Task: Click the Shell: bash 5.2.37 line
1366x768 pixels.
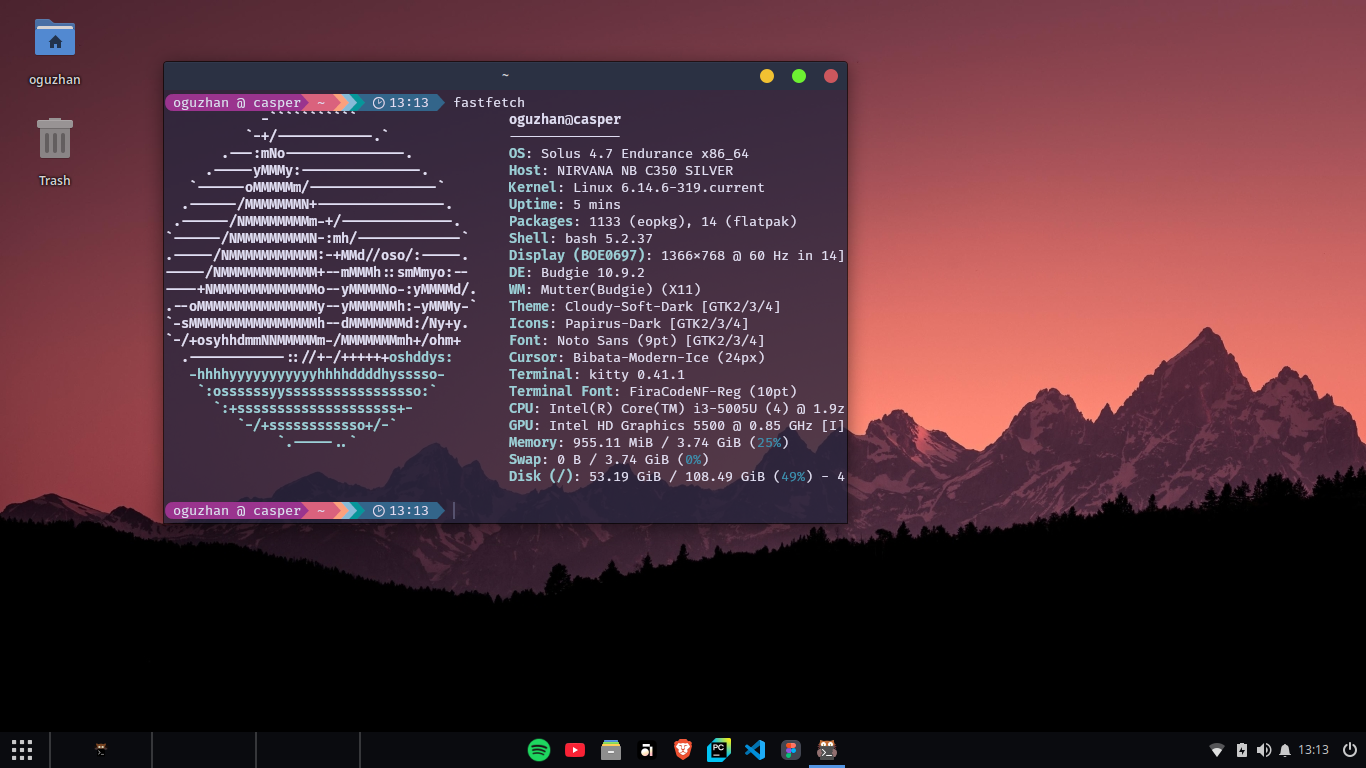Action: [580, 239]
